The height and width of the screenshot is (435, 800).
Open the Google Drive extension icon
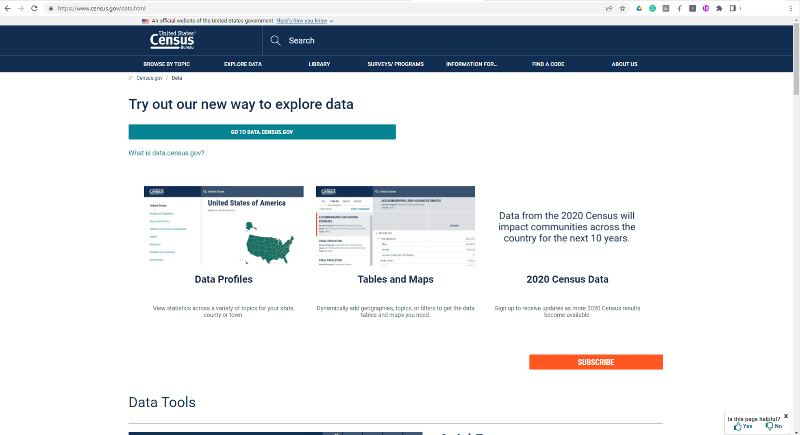pyautogui.click(x=639, y=8)
